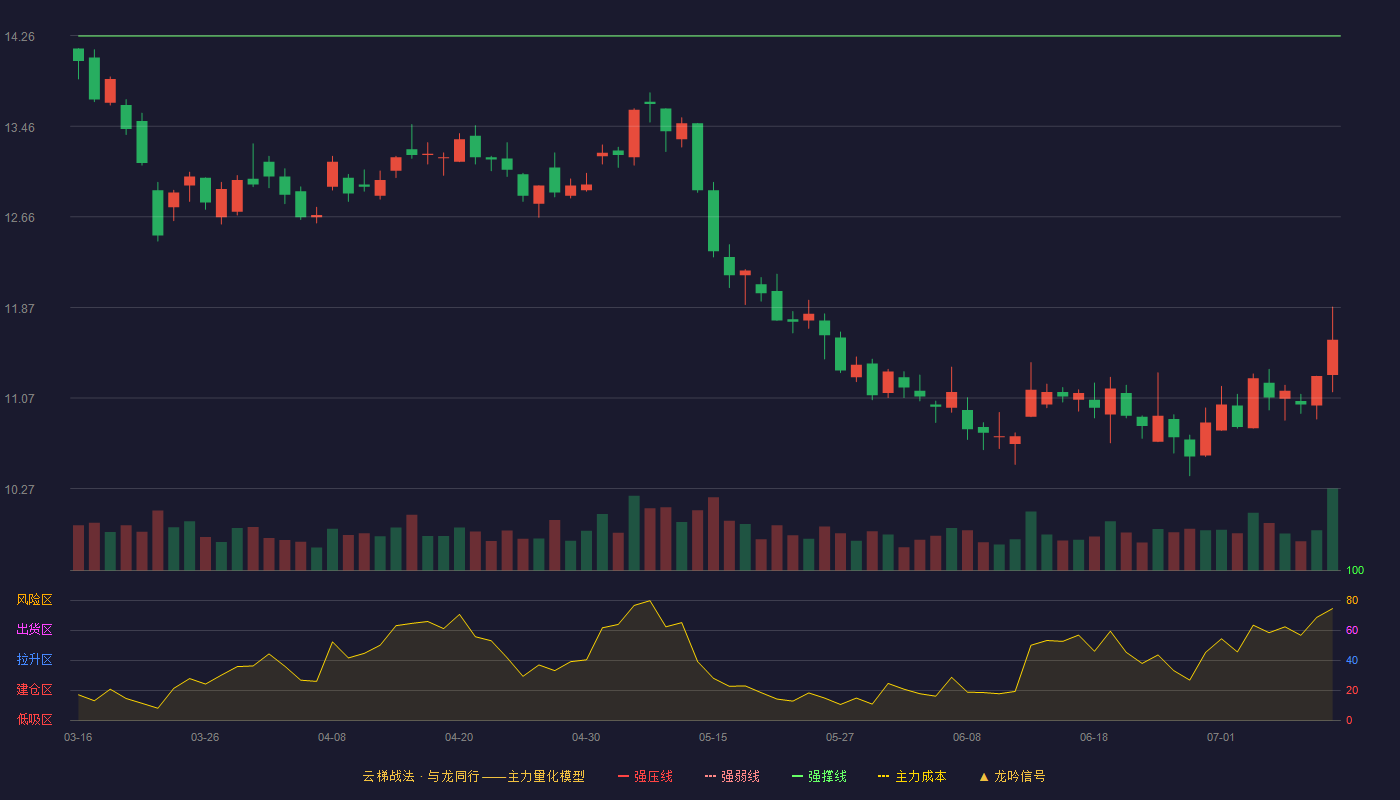This screenshot has width=1400, height=800.
Task: Select the 风险区 zone label
Action: [34, 600]
